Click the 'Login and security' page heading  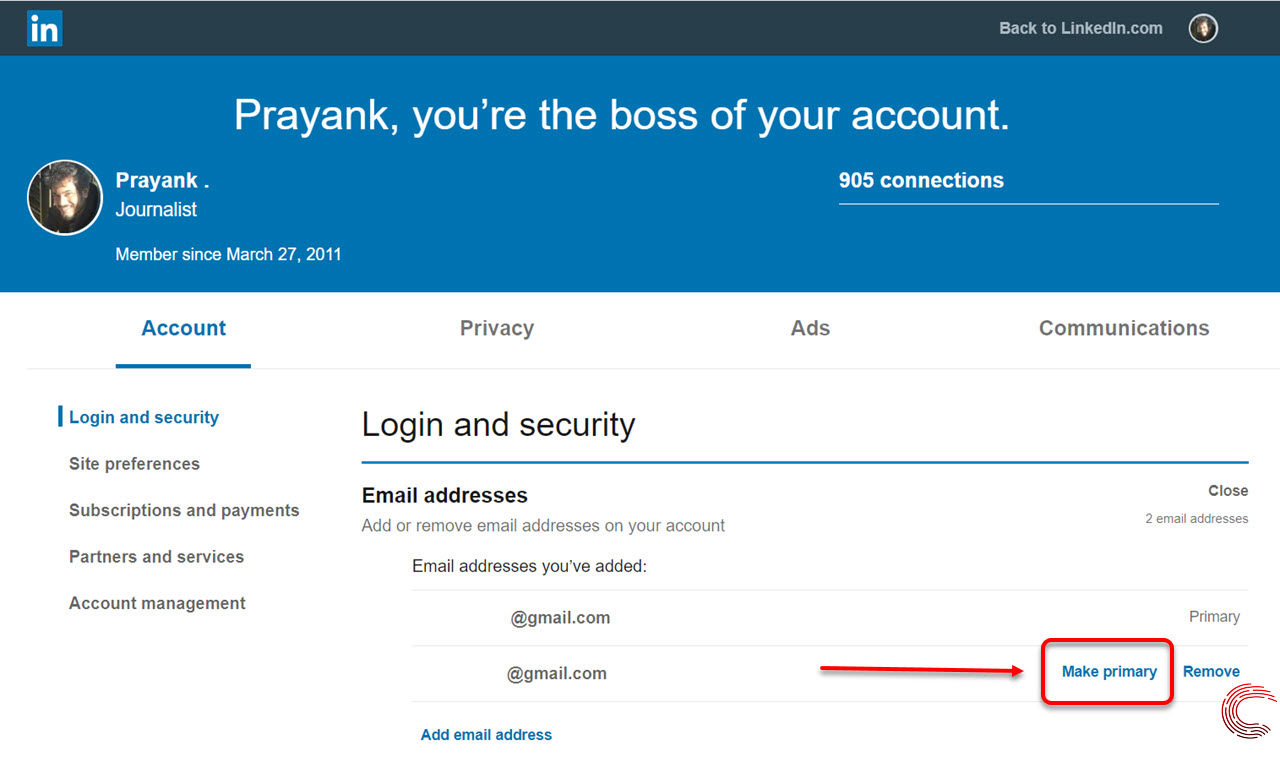tap(498, 425)
